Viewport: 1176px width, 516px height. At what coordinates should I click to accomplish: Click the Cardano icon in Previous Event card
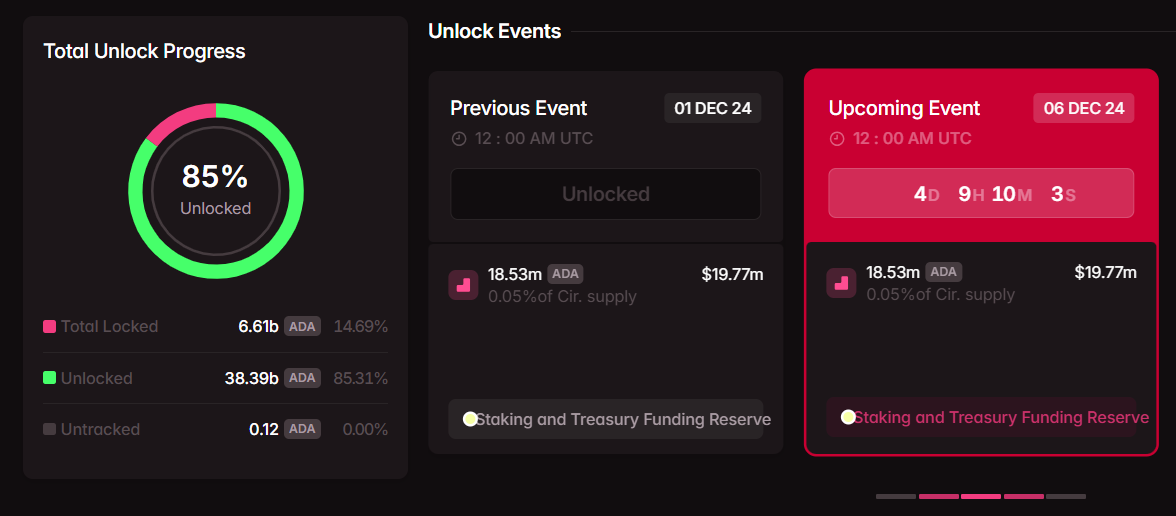(463, 284)
